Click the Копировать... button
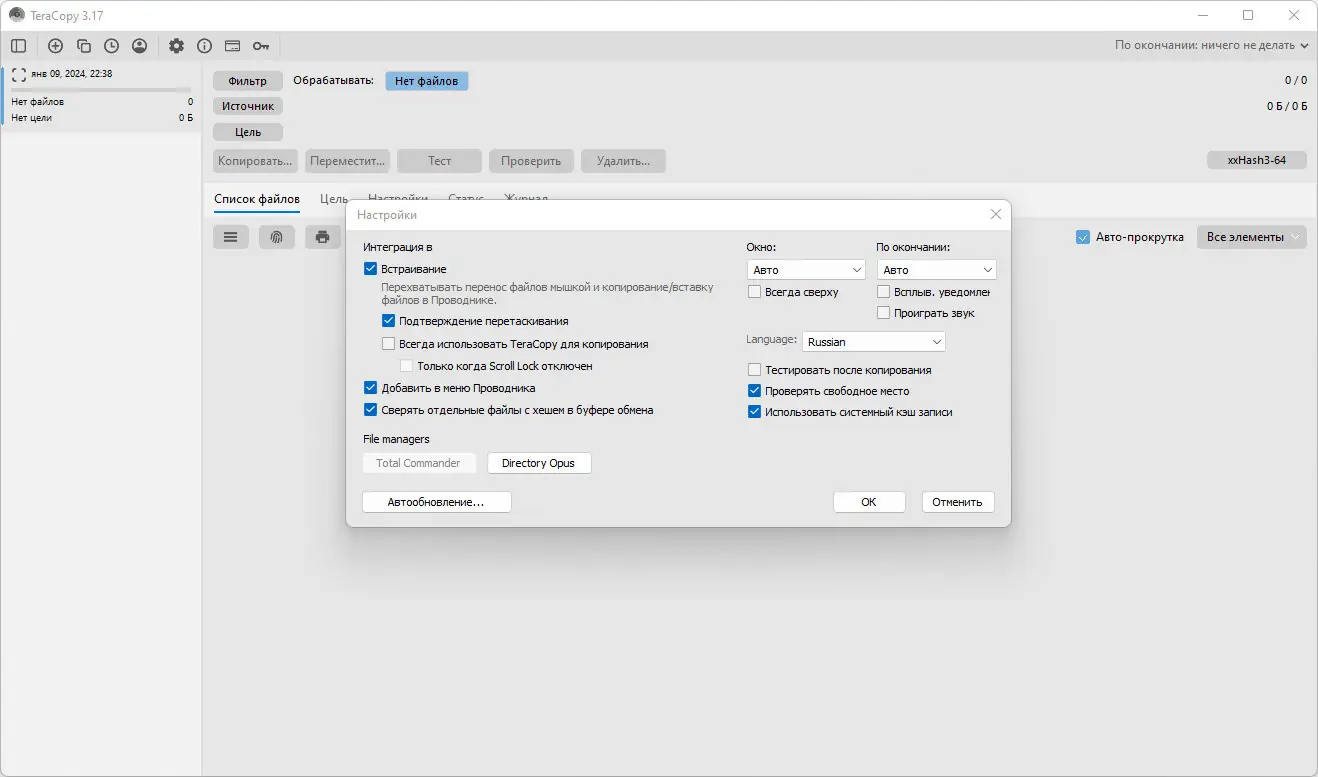Screen dimensions: 1318x777 [256, 160]
